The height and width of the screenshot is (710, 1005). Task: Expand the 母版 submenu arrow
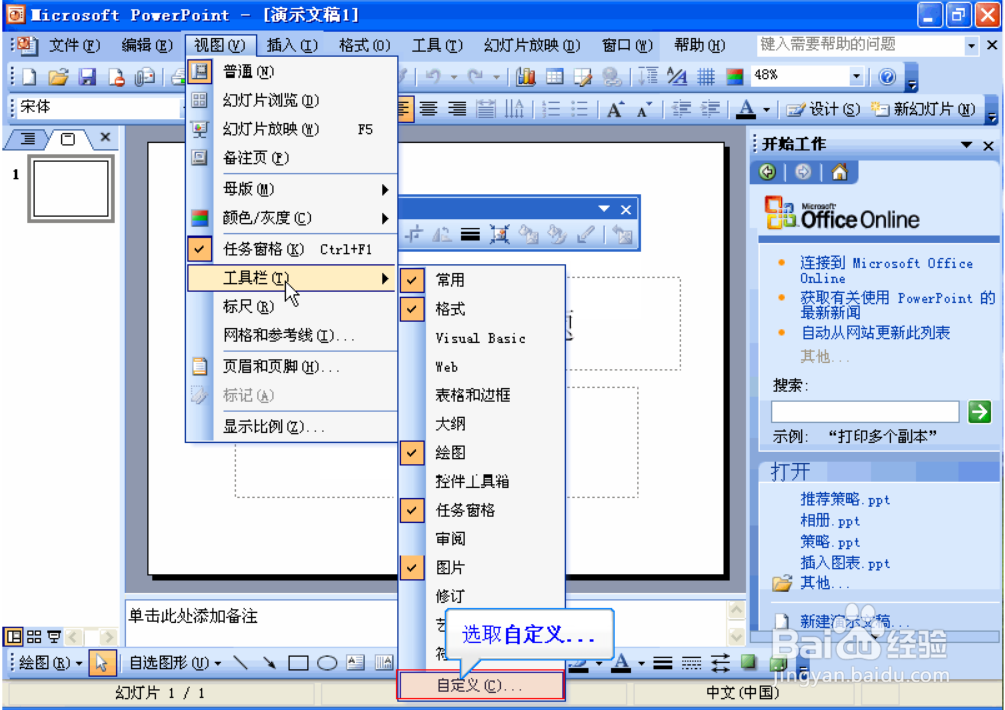point(385,188)
